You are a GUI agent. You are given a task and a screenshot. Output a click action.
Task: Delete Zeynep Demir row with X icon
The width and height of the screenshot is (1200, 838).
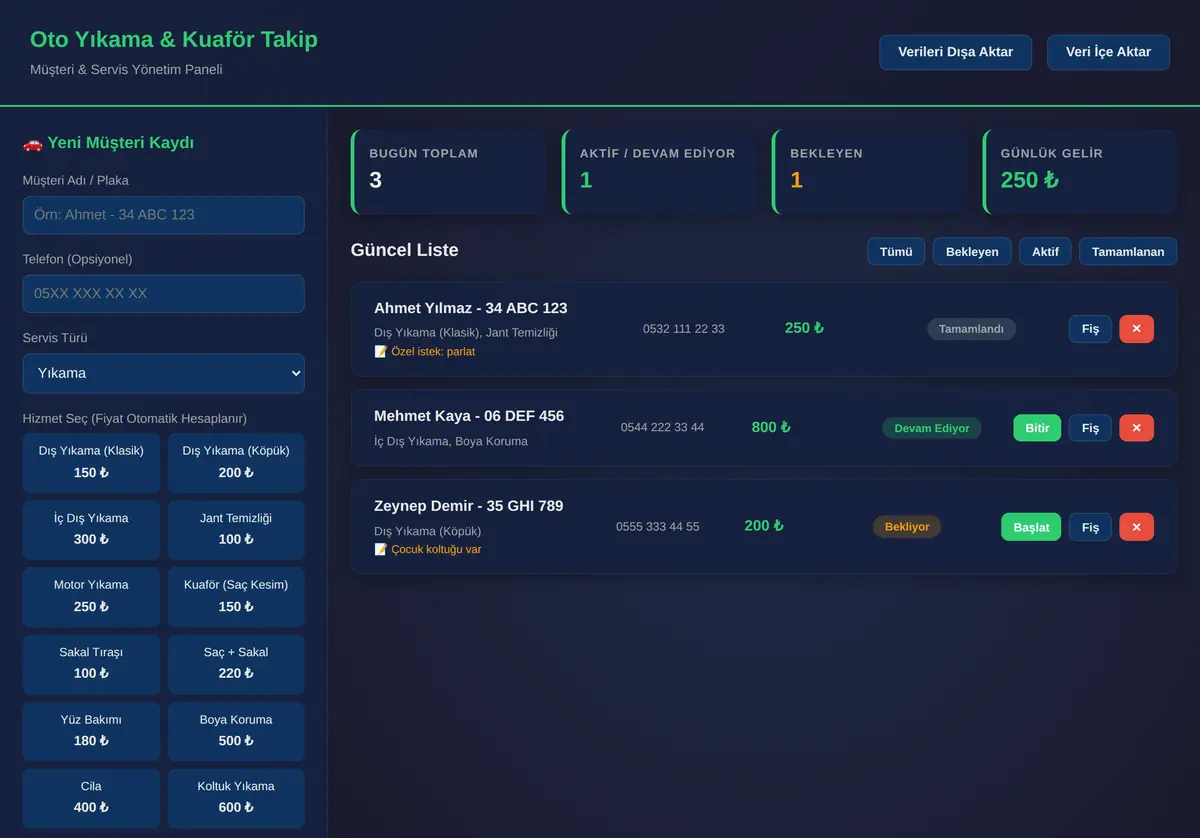coord(1136,527)
